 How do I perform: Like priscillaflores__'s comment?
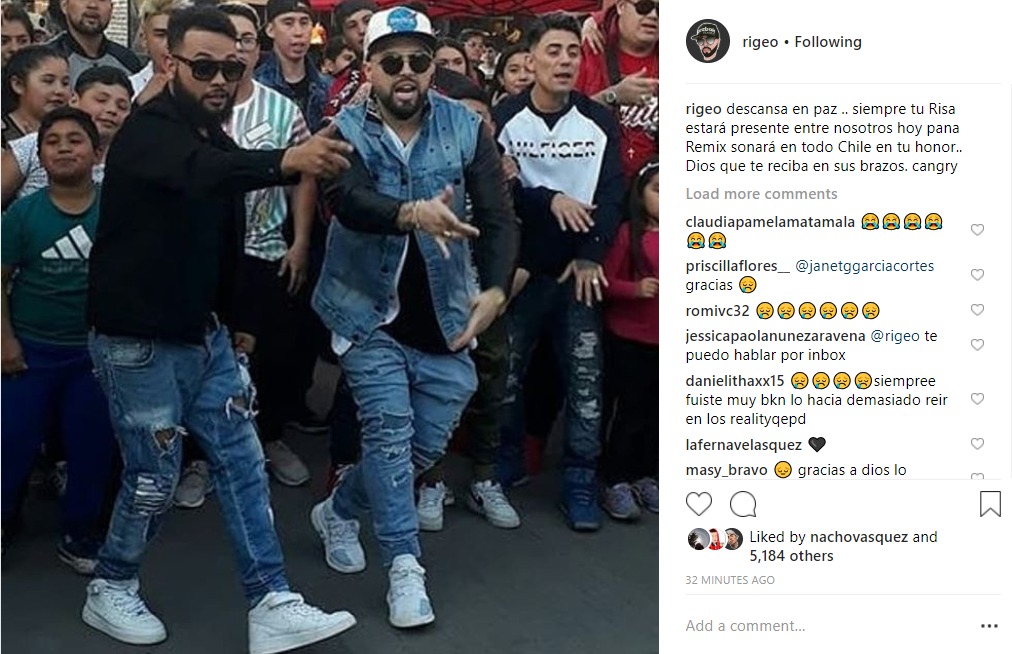coord(977,274)
